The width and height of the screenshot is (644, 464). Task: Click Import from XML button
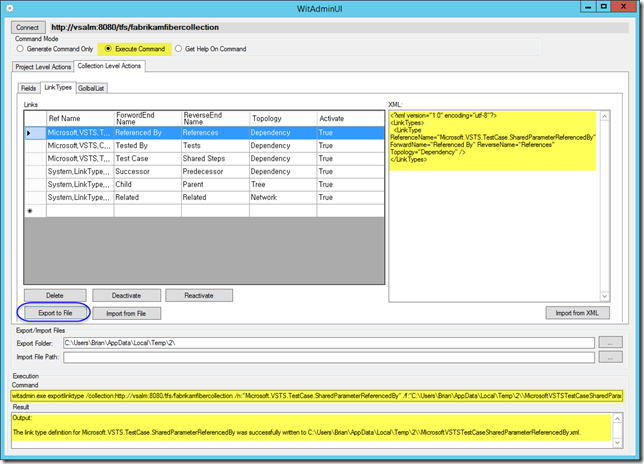pyautogui.click(x=577, y=313)
